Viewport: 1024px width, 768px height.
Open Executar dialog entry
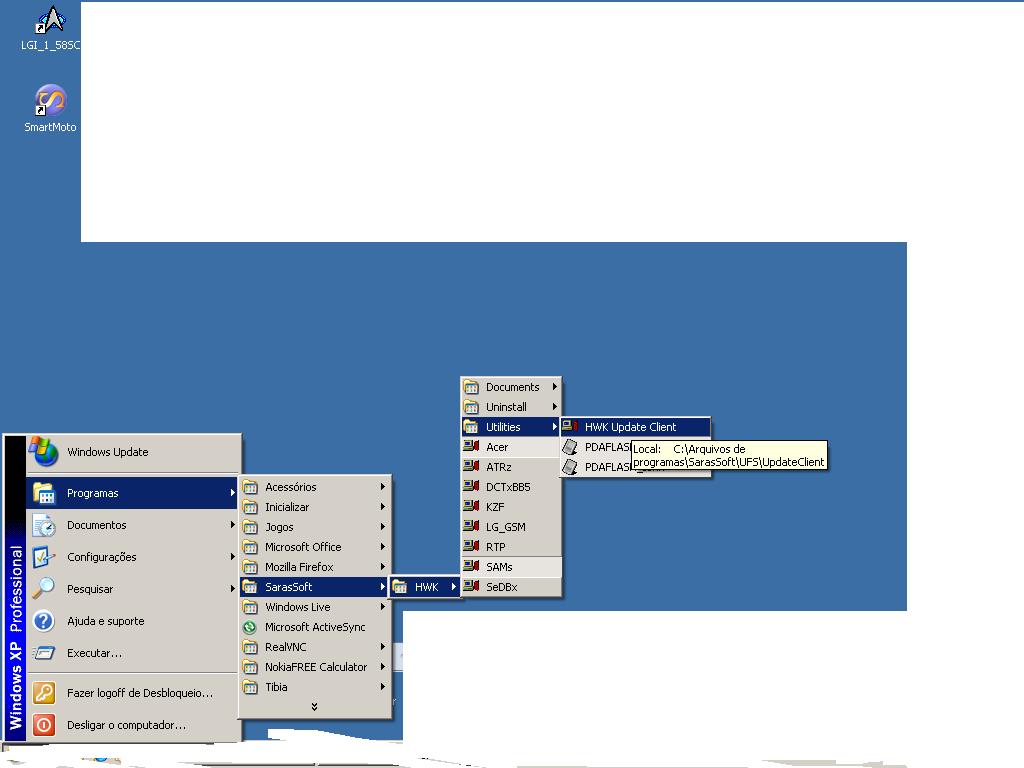tap(133, 653)
